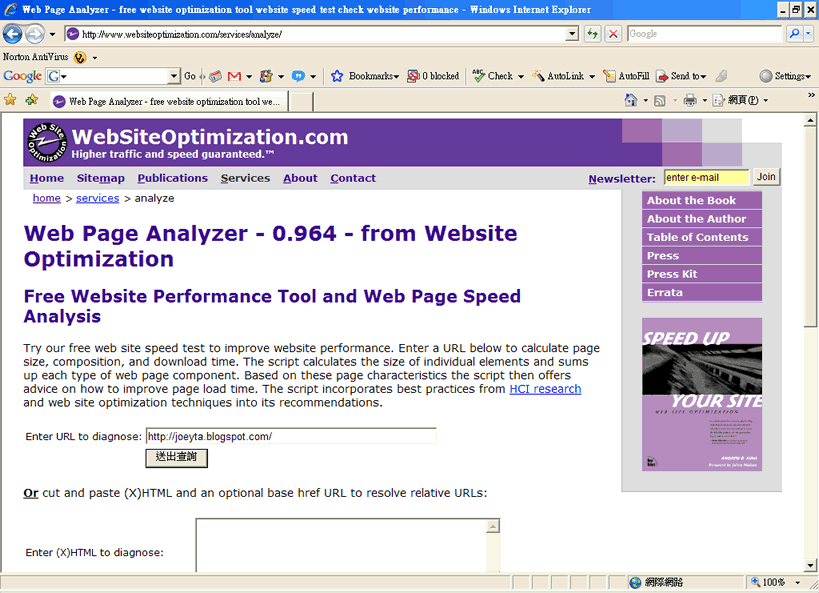819x593 pixels.
Task: Click the Add to Favorites icon
Action: click(x=32, y=99)
